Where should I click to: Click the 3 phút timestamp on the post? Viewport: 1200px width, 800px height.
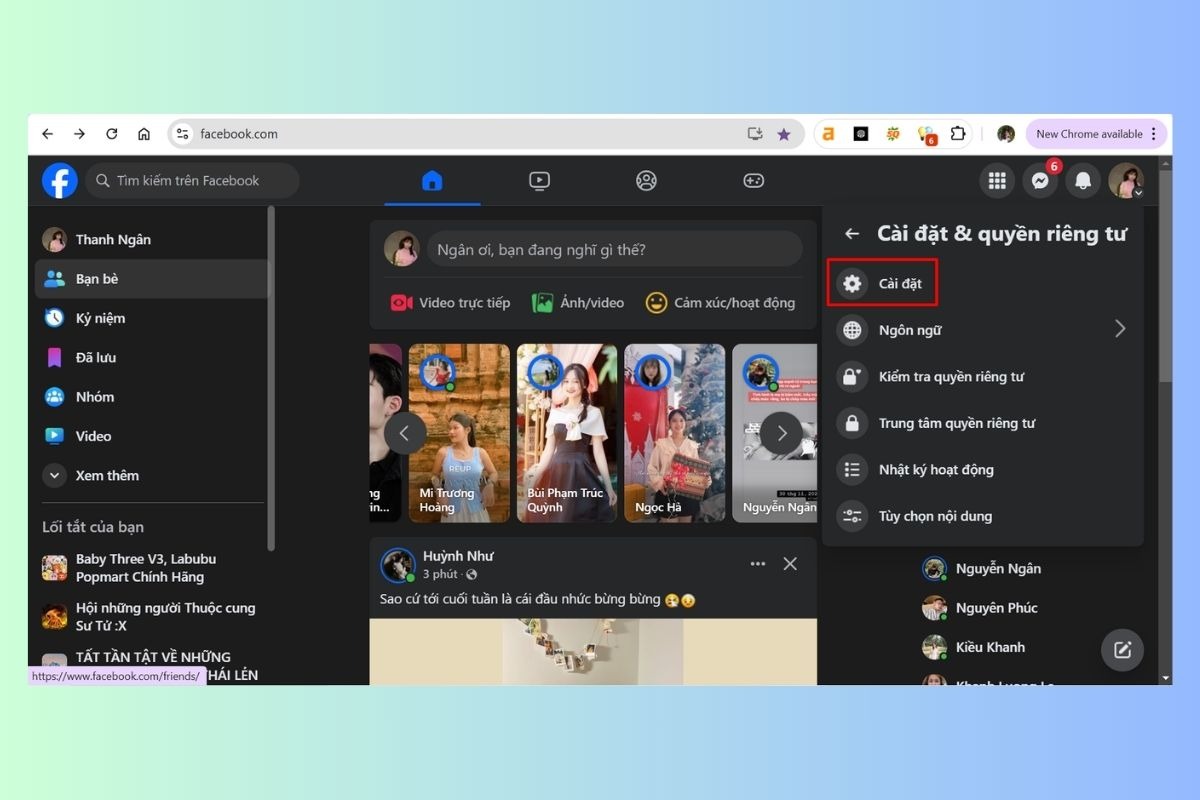tap(440, 574)
